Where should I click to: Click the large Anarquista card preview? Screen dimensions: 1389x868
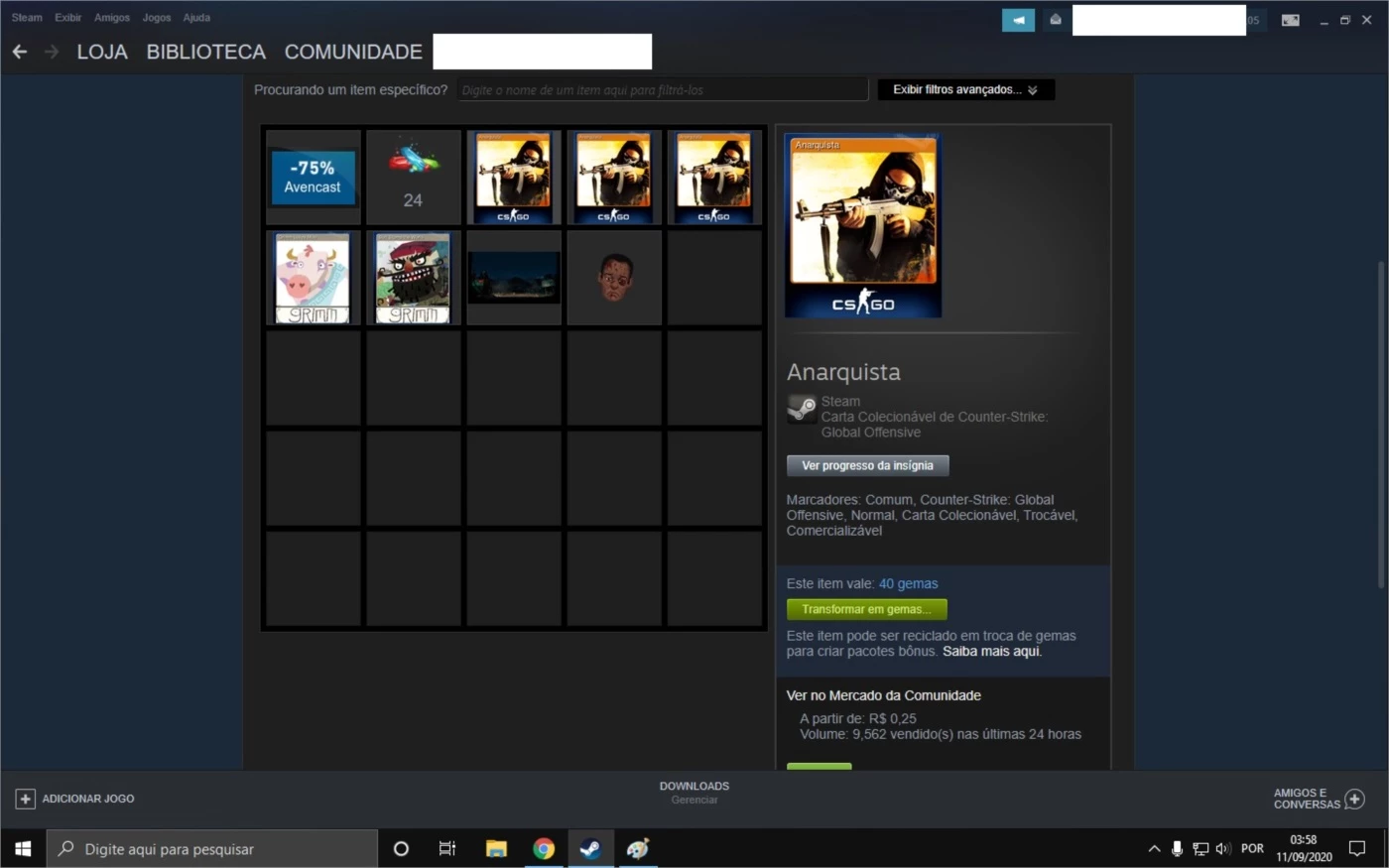tap(863, 227)
